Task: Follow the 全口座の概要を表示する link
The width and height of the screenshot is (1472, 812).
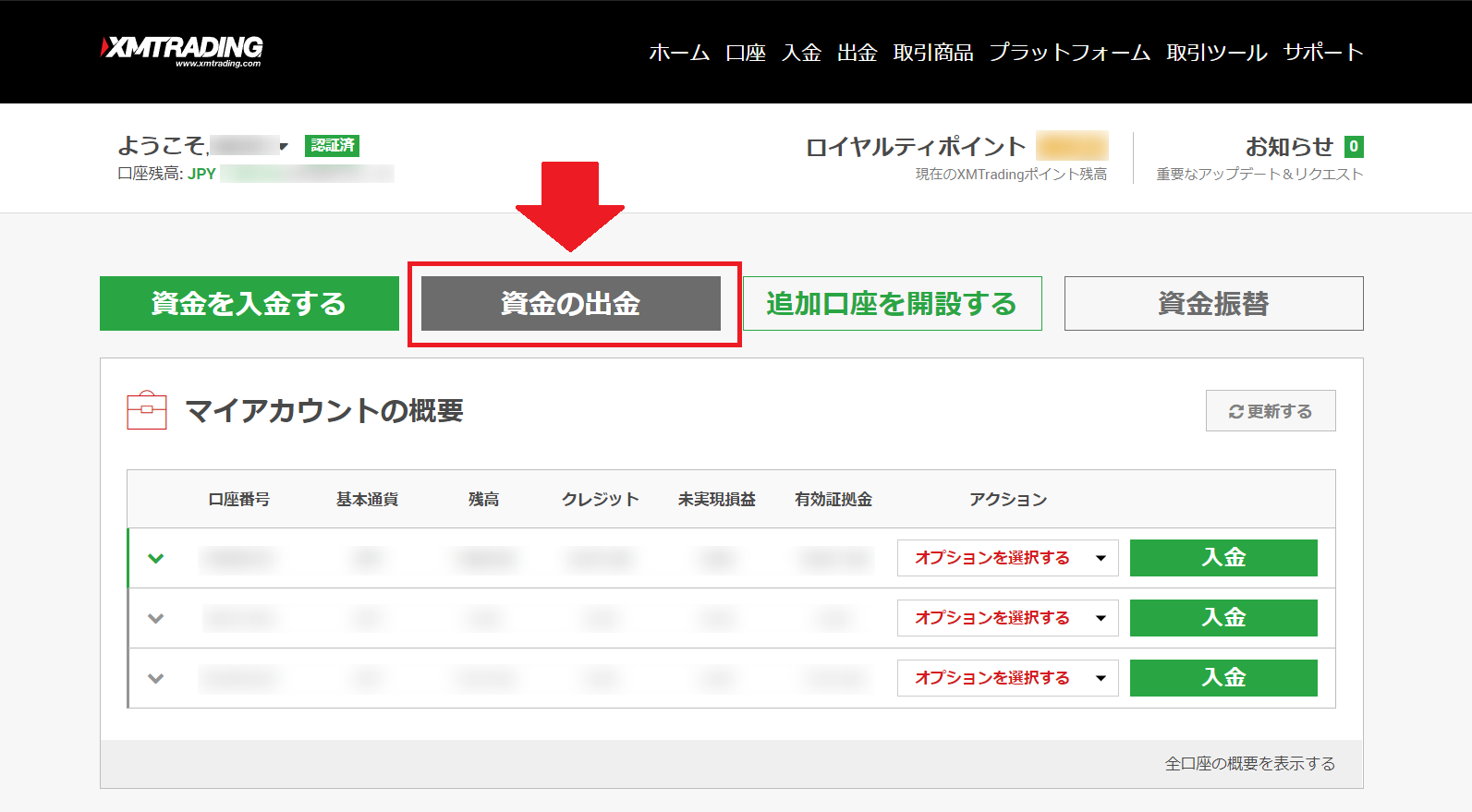Action: pyautogui.click(x=1249, y=763)
